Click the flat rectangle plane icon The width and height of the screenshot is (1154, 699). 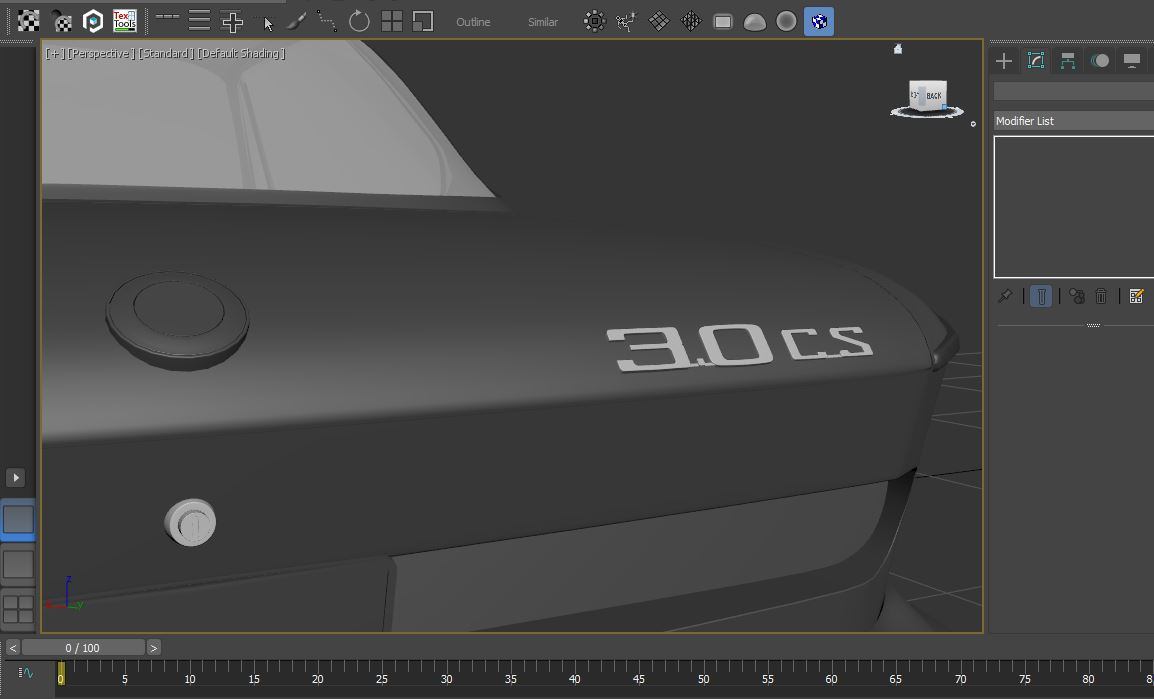click(723, 22)
